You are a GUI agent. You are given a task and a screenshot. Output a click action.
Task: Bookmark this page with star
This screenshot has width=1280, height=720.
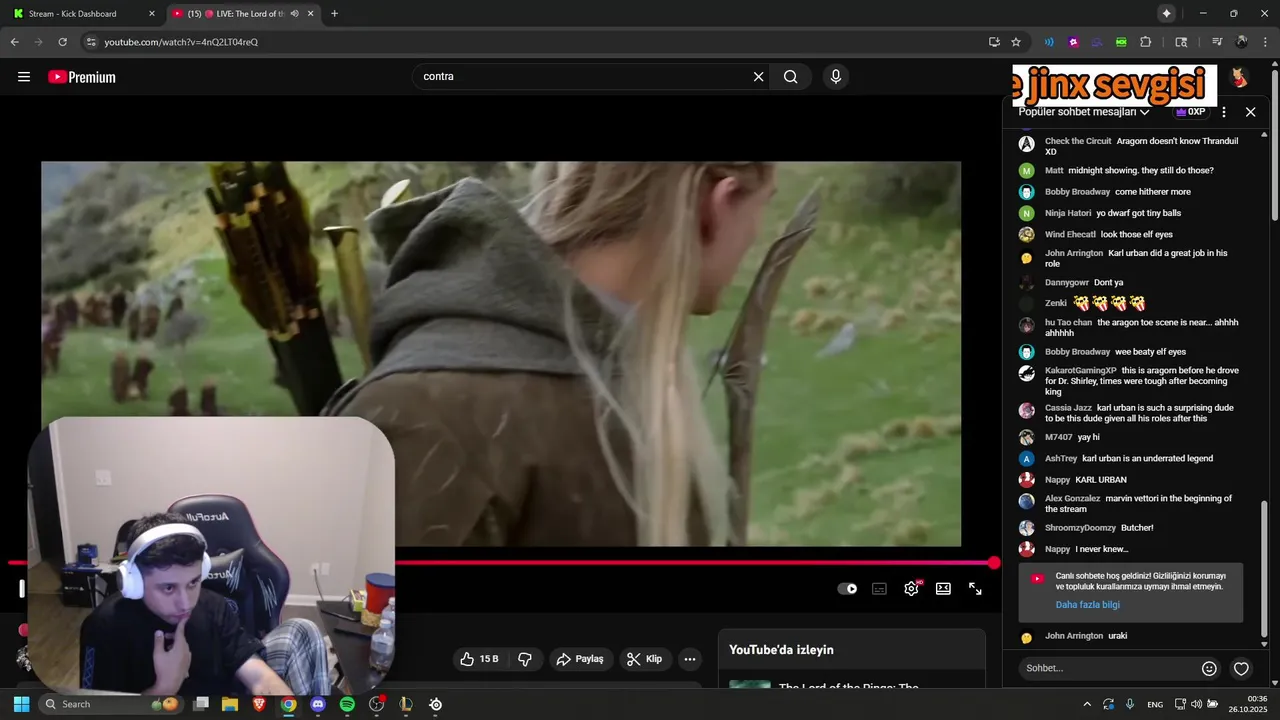[1016, 42]
